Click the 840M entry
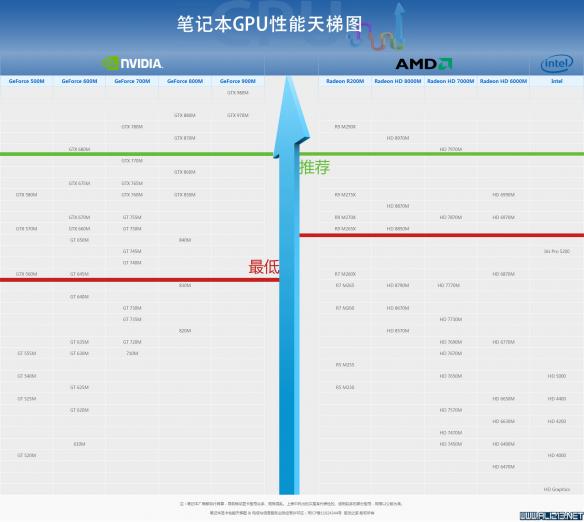Image resolution: width=584 pixels, height=522 pixels. click(185, 240)
